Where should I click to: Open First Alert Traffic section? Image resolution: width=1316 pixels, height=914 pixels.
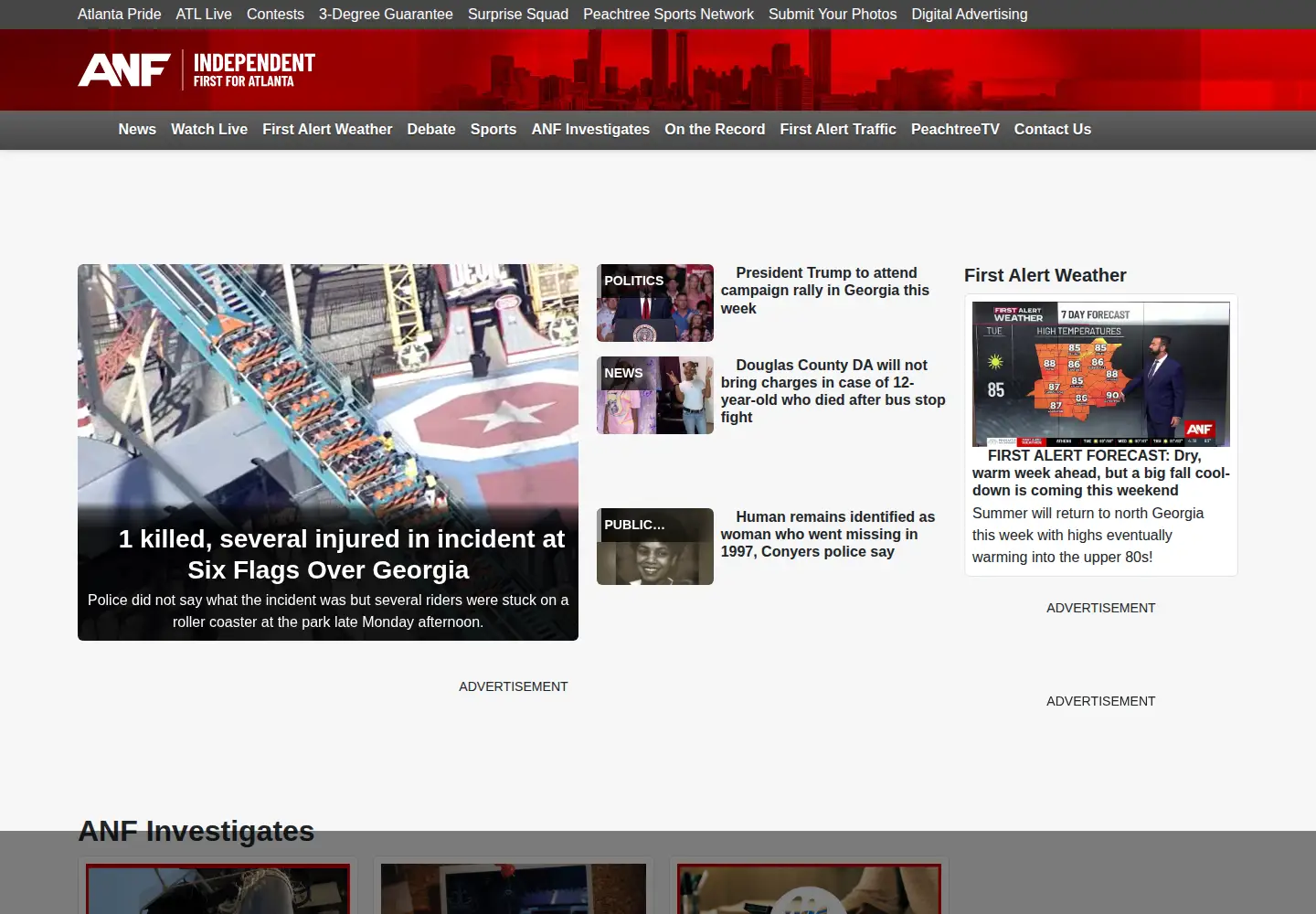click(838, 130)
